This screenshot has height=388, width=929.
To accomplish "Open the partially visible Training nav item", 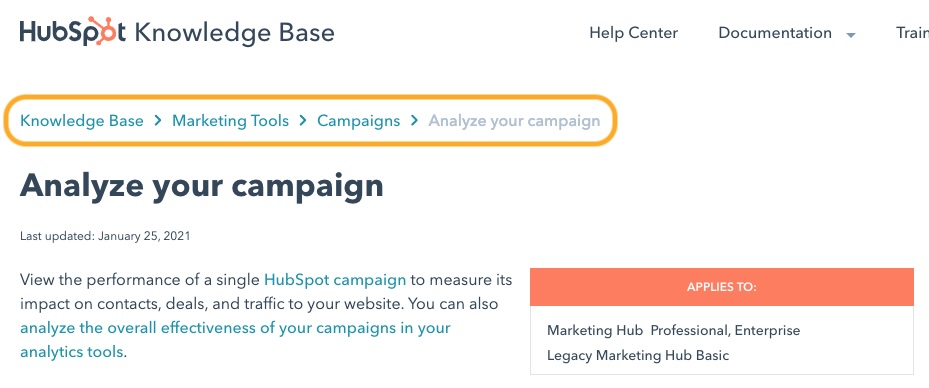I will pyautogui.click(x=912, y=33).
